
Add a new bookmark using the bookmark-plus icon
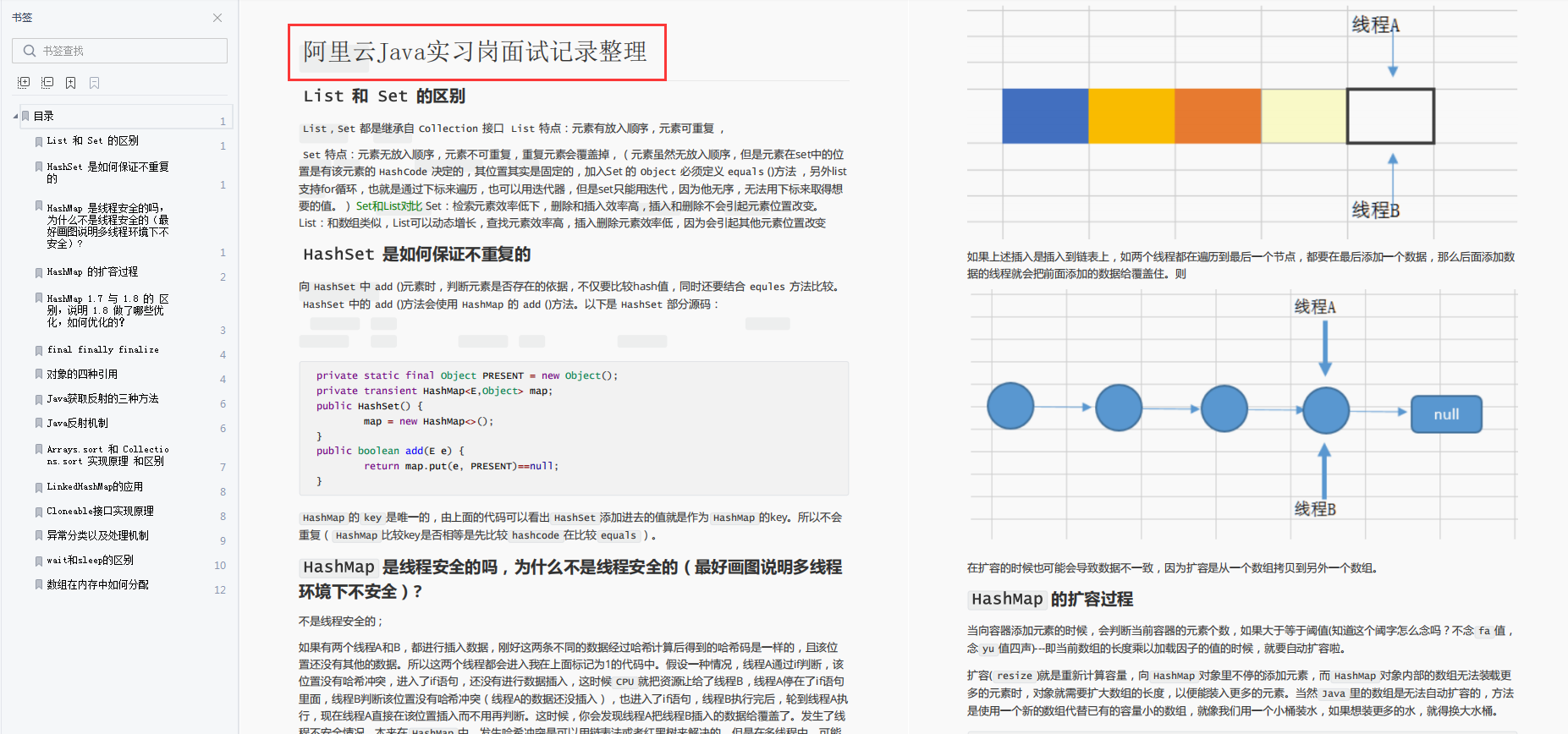click(71, 83)
